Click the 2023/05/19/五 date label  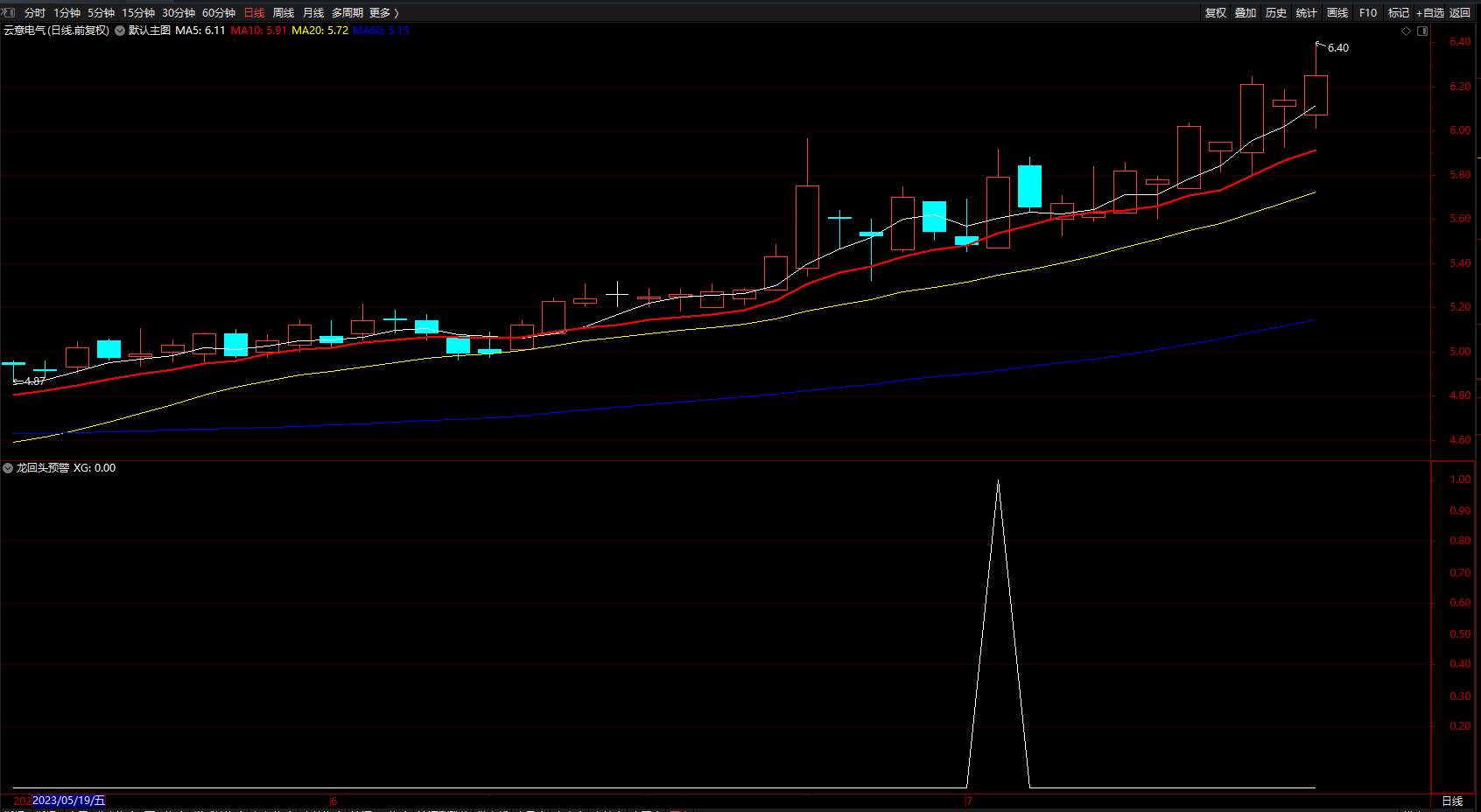click(x=69, y=801)
